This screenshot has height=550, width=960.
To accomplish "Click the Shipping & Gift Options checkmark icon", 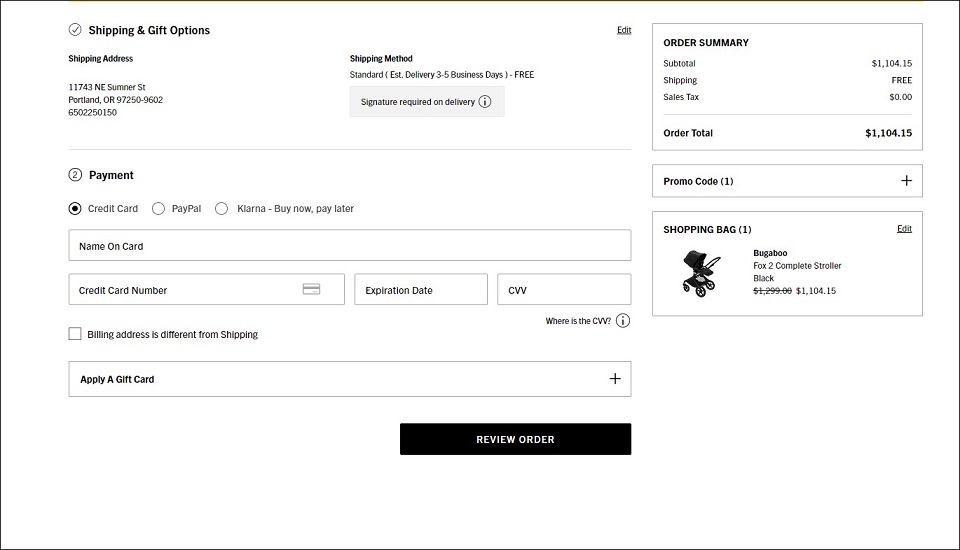I will pos(75,30).
